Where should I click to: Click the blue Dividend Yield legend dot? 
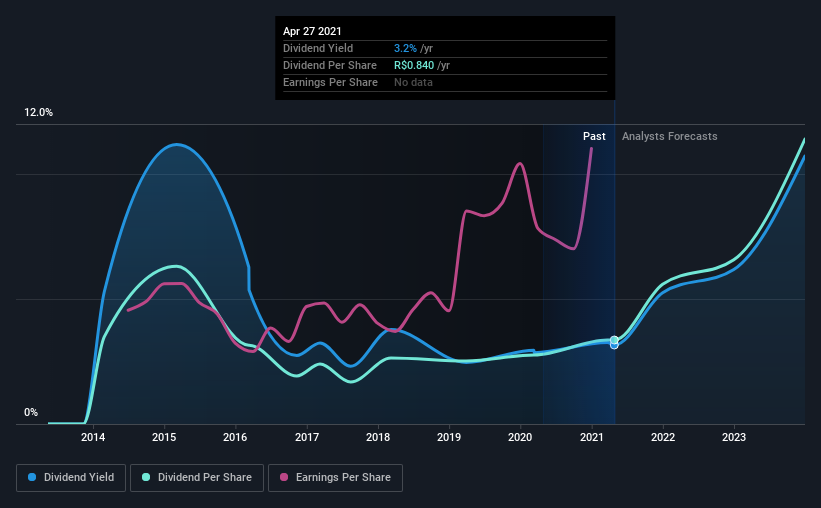click(32, 477)
